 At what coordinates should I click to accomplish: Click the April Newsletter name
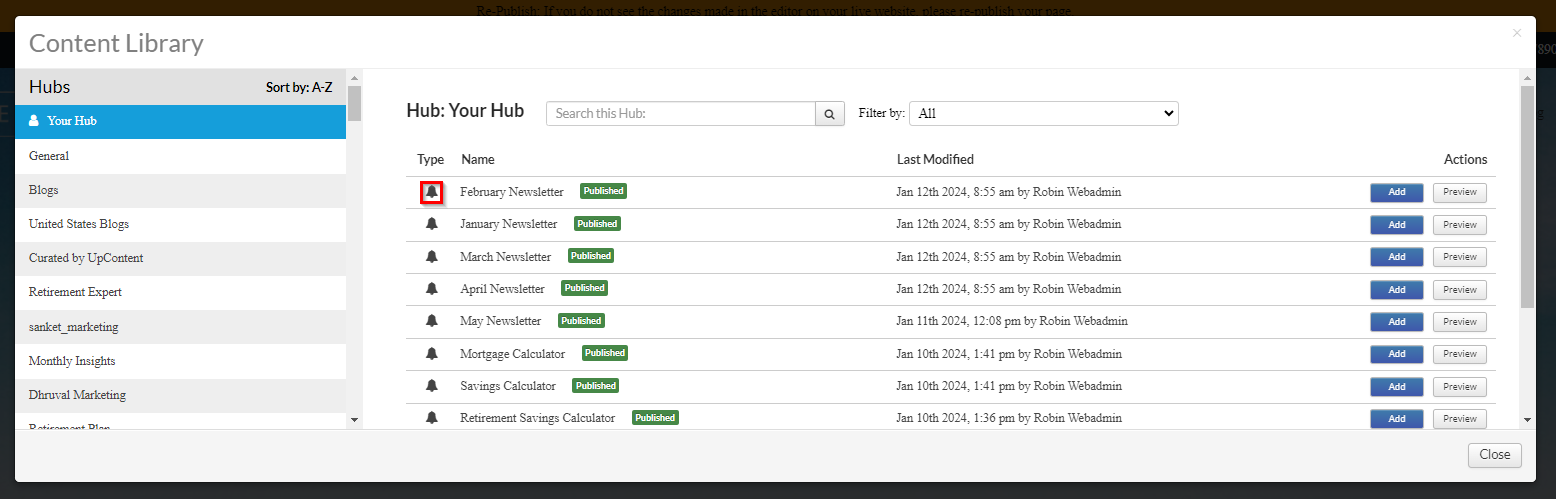point(503,289)
